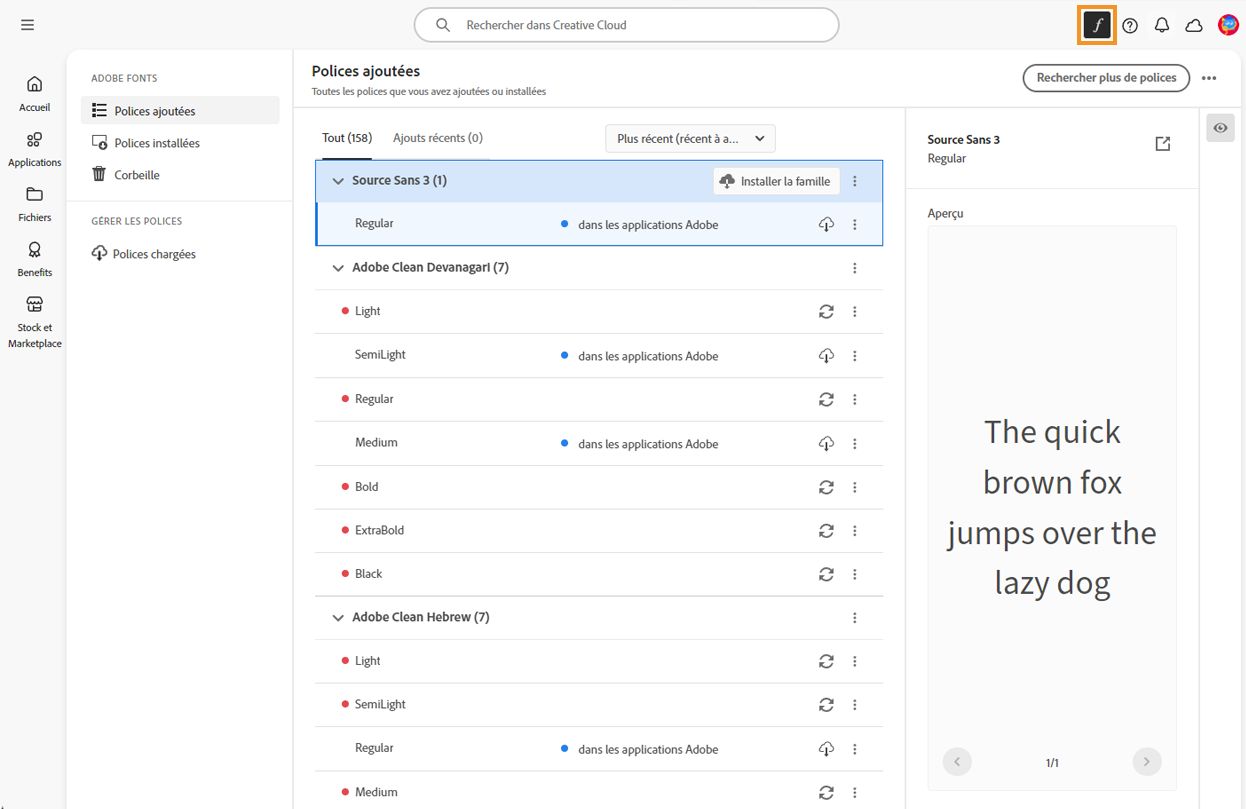The width and height of the screenshot is (1246, 809).
Task: Resync Adobe Clean Devanagari ExtraBold
Action: pos(826,530)
